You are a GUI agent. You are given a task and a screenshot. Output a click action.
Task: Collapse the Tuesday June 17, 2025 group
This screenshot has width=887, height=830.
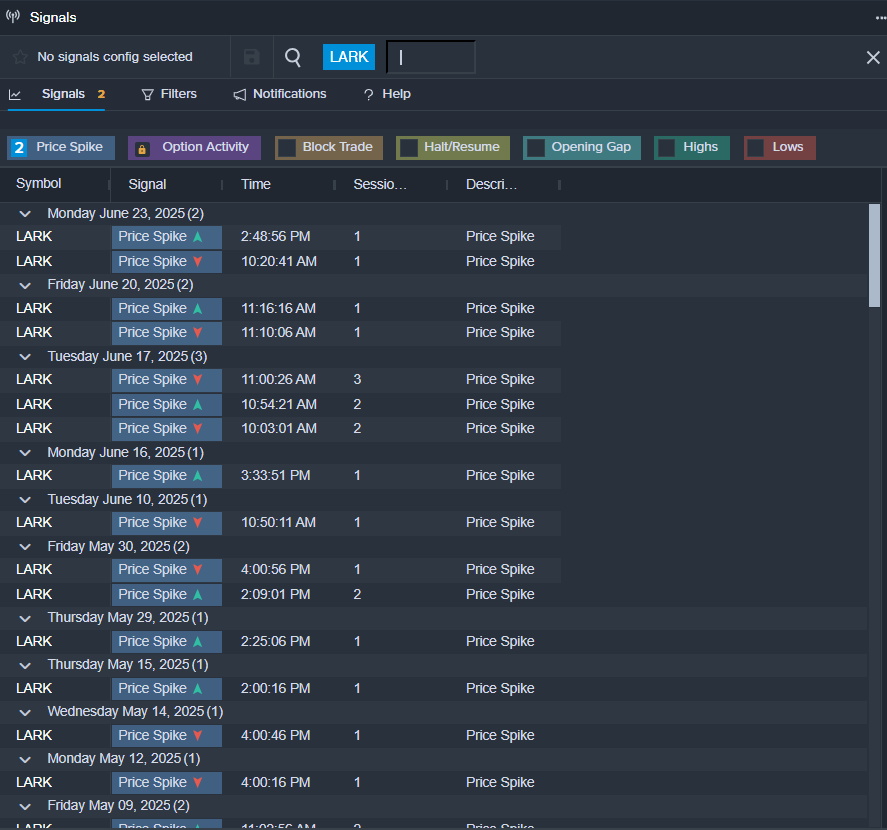point(25,356)
